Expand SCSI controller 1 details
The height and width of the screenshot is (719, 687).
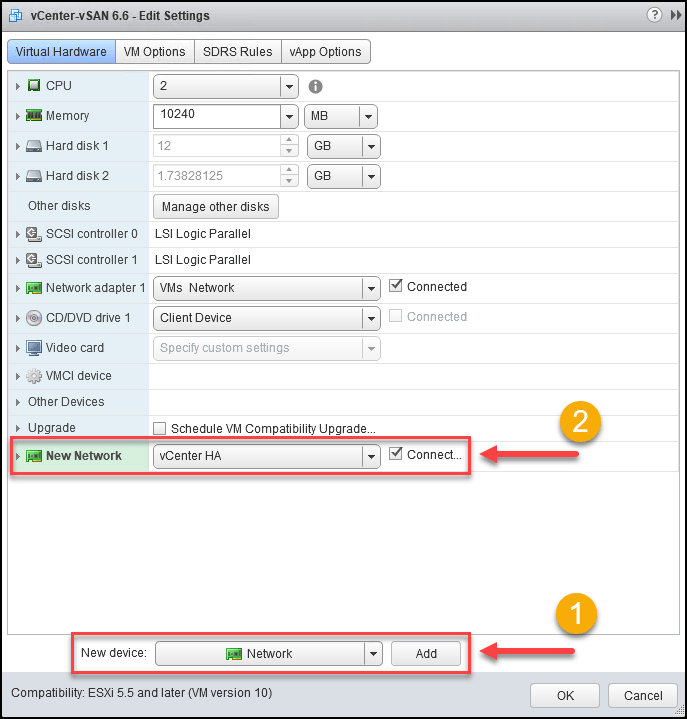pyautogui.click(x=17, y=260)
